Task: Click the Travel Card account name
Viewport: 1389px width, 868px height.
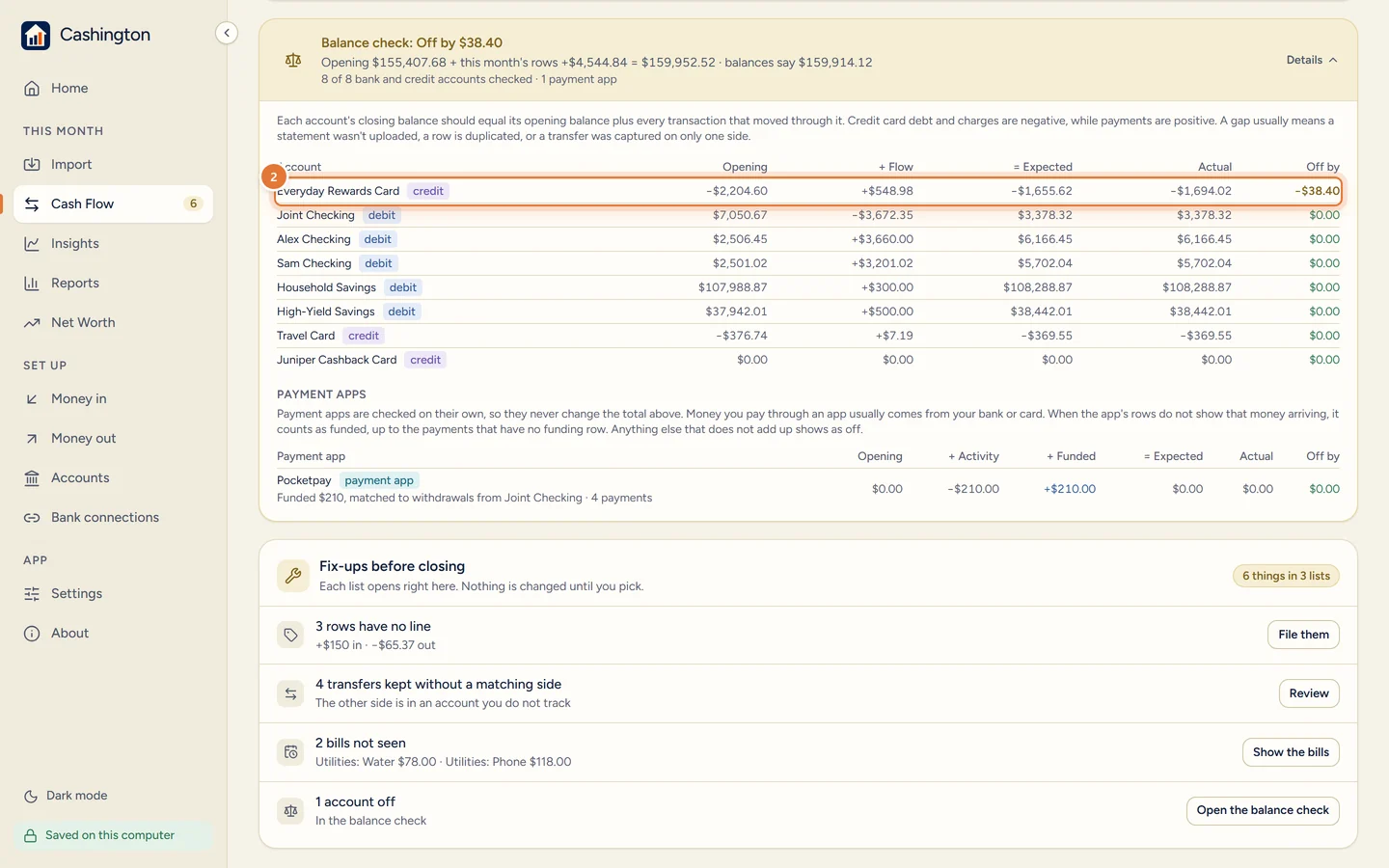Action: coord(306,336)
